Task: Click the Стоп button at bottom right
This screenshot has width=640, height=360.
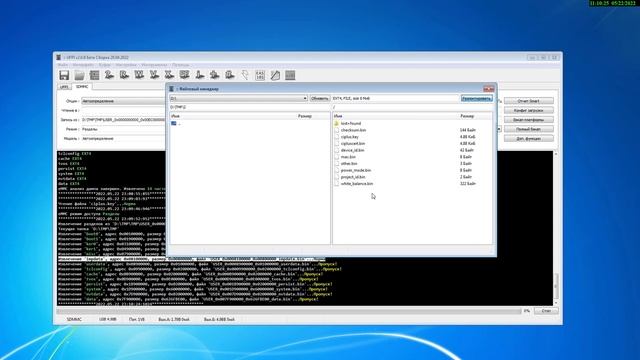Action: pyautogui.click(x=546, y=311)
